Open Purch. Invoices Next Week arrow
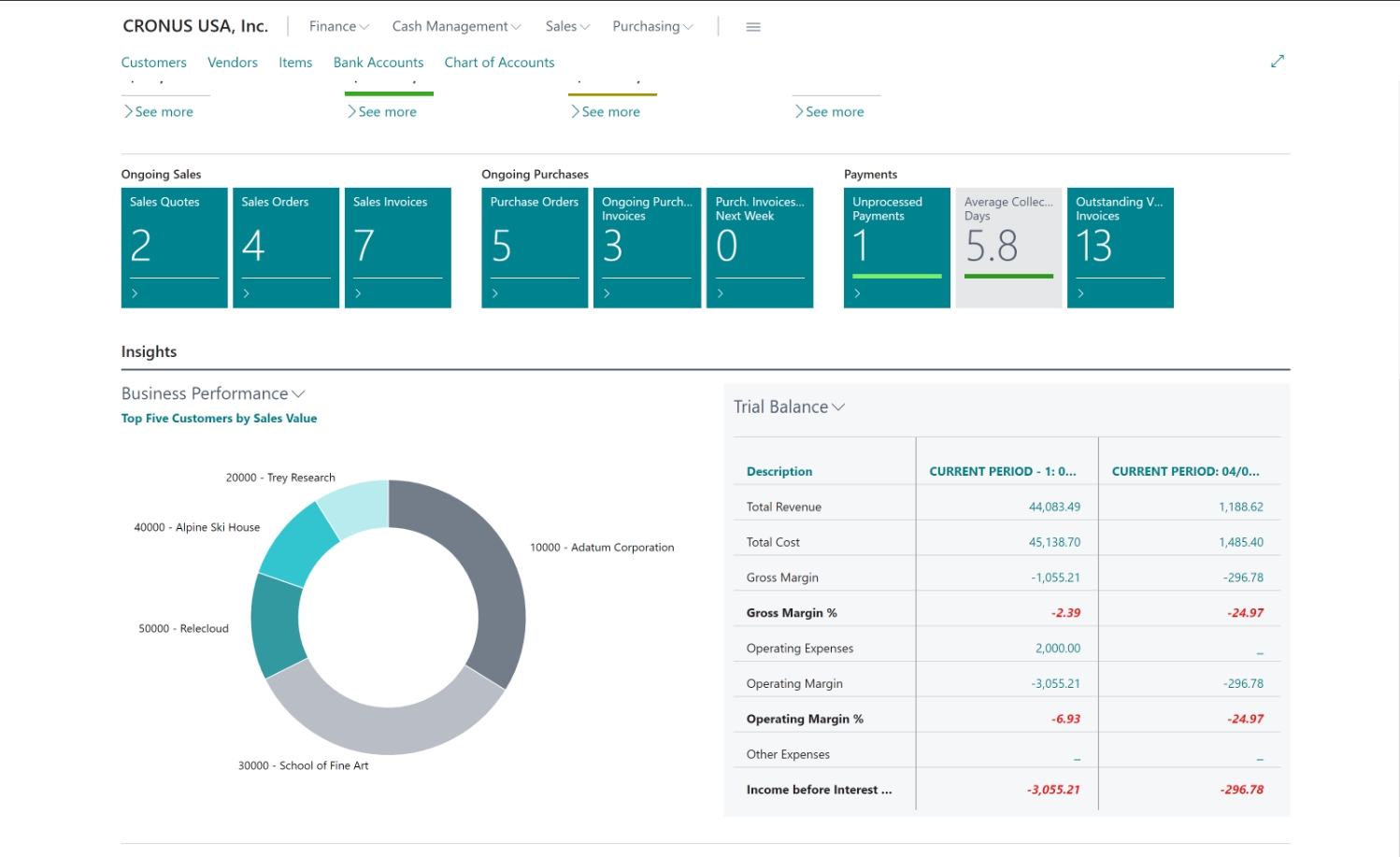1400x857 pixels. click(721, 293)
